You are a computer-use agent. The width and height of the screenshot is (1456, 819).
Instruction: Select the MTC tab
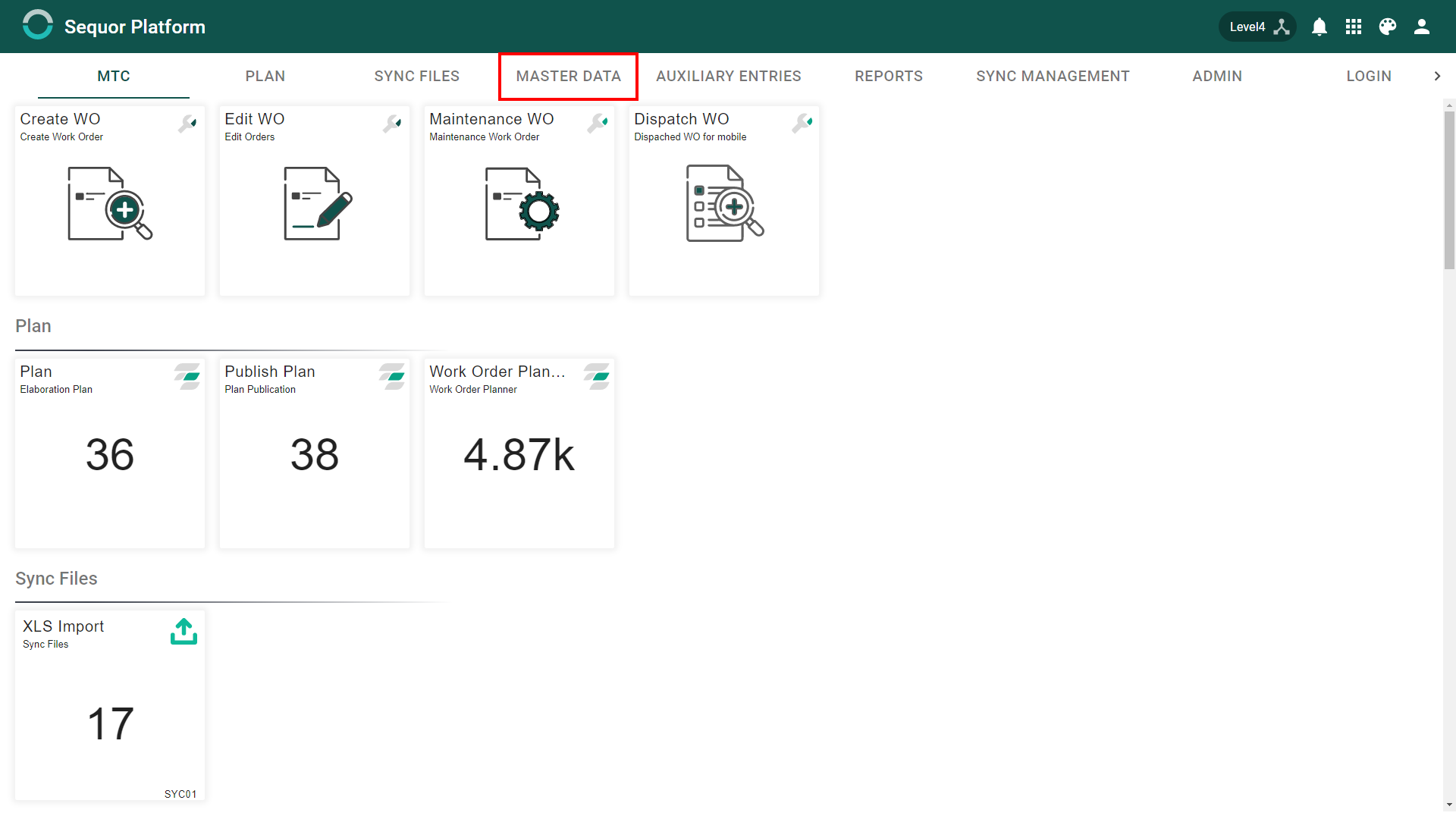(114, 76)
